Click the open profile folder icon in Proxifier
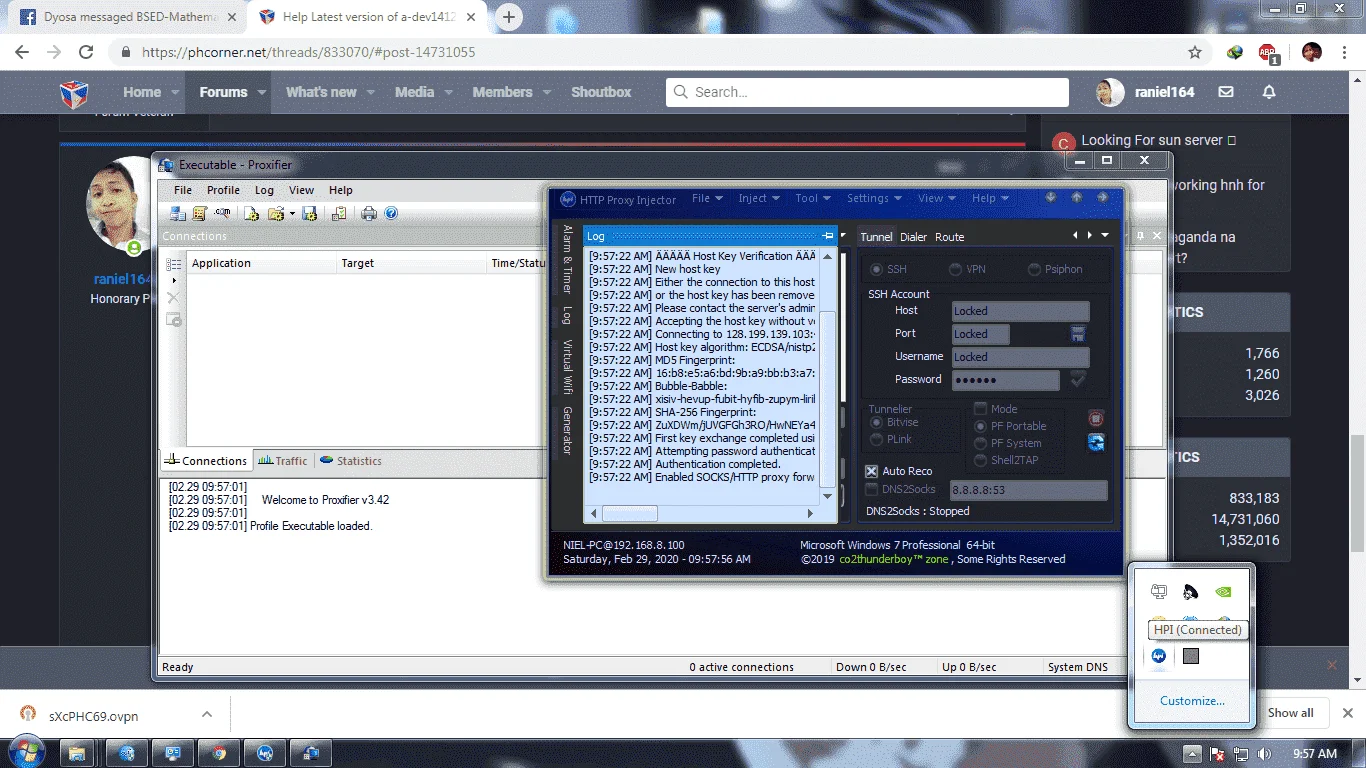This screenshot has height=768, width=1366. pos(275,213)
